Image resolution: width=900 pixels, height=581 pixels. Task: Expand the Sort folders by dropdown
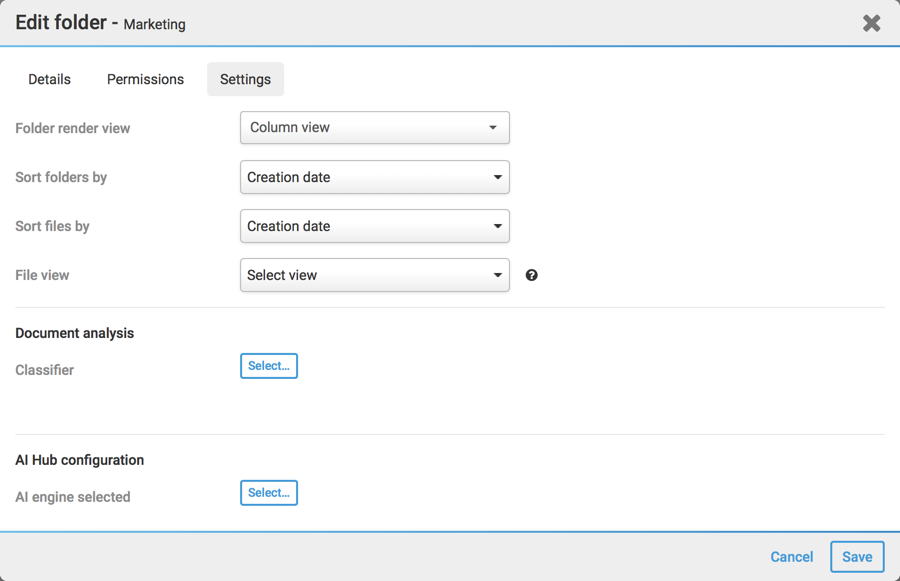[374, 177]
